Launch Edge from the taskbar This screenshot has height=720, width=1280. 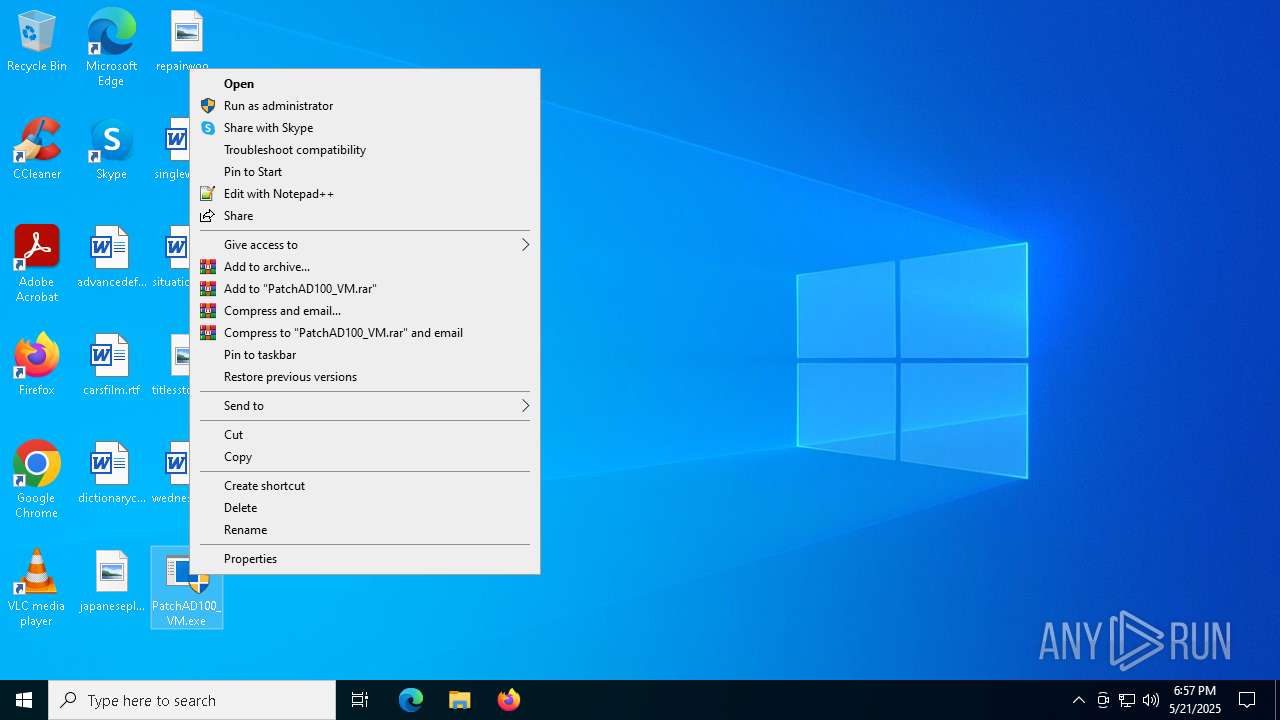click(411, 700)
